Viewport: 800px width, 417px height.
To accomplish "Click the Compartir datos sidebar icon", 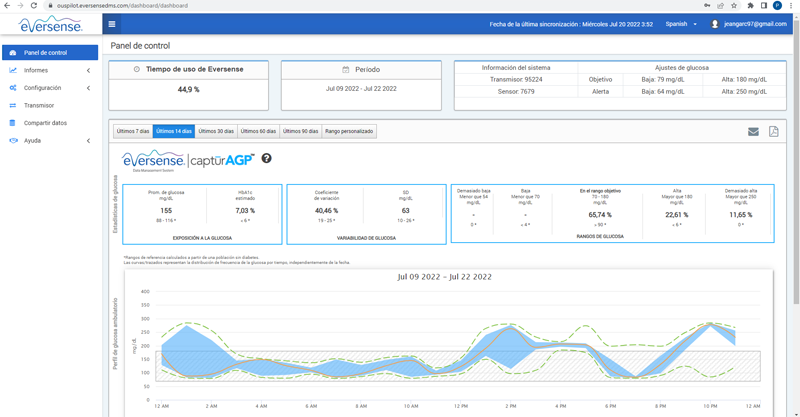I will [13, 123].
